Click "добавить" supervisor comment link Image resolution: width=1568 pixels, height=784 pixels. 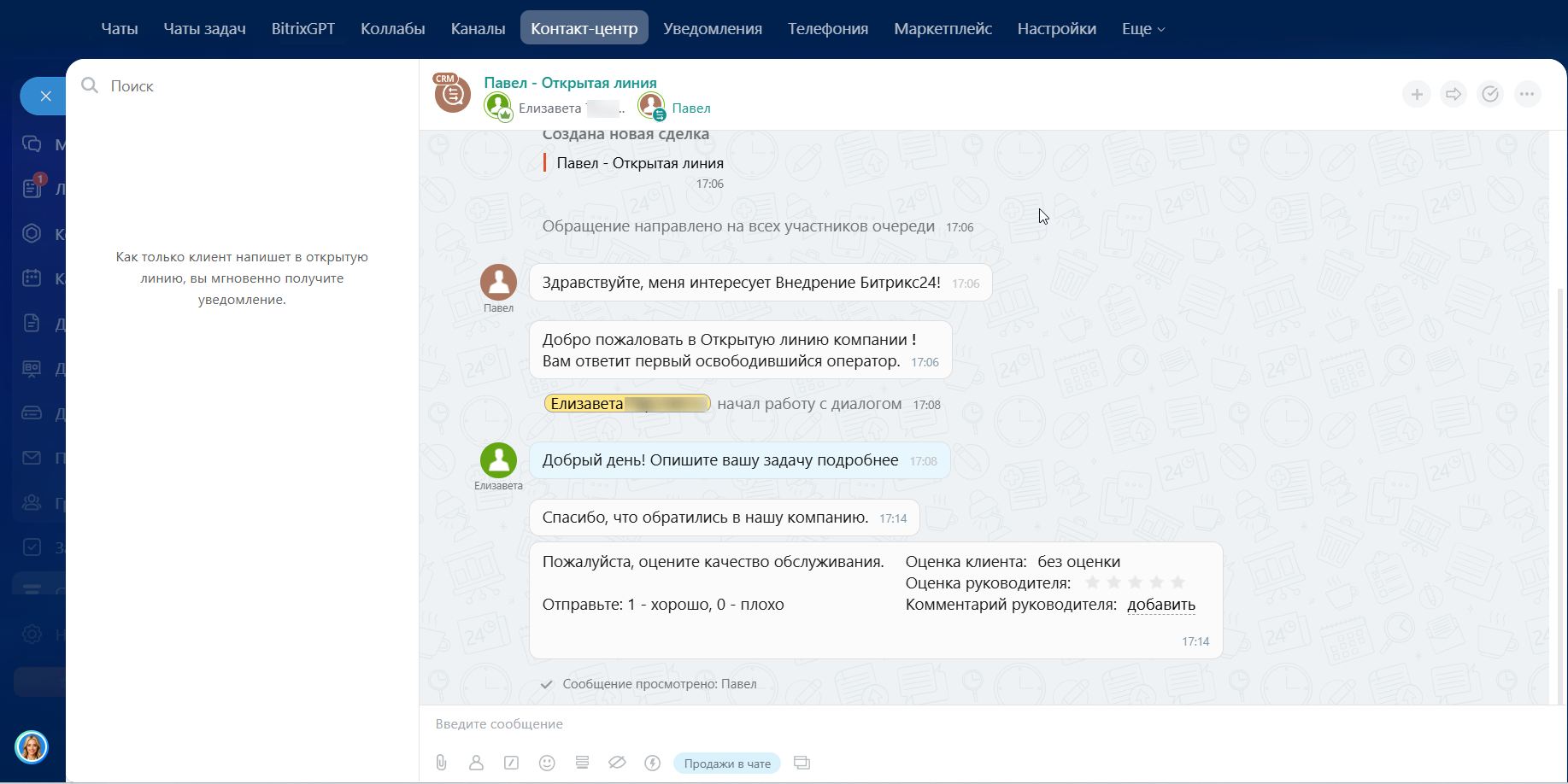(x=1160, y=605)
